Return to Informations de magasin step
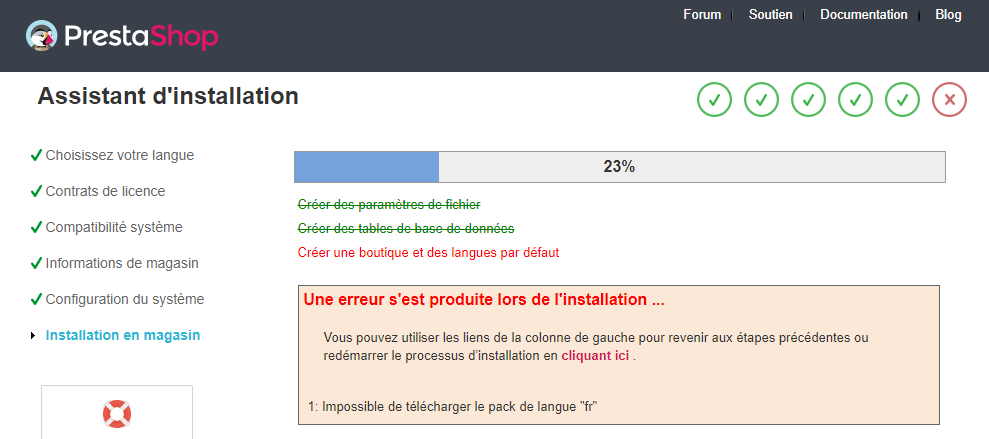 (122, 263)
